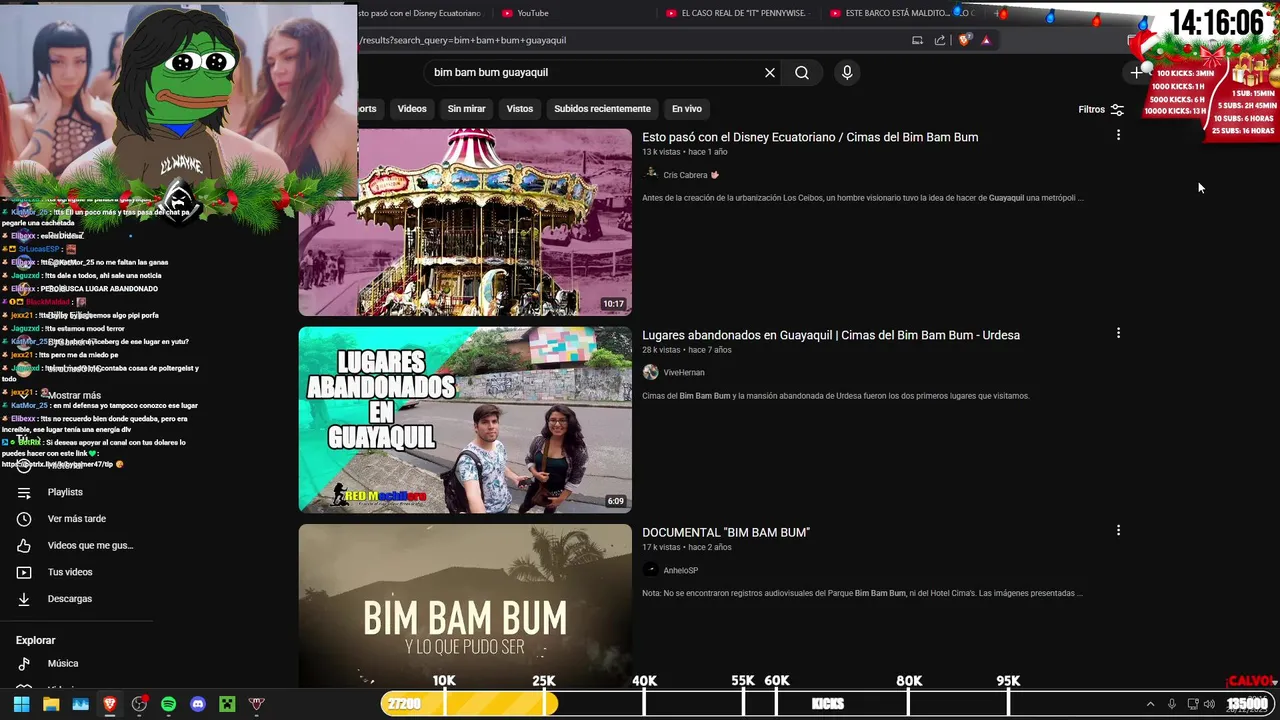Open Discord from the taskbar

[x=198, y=704]
